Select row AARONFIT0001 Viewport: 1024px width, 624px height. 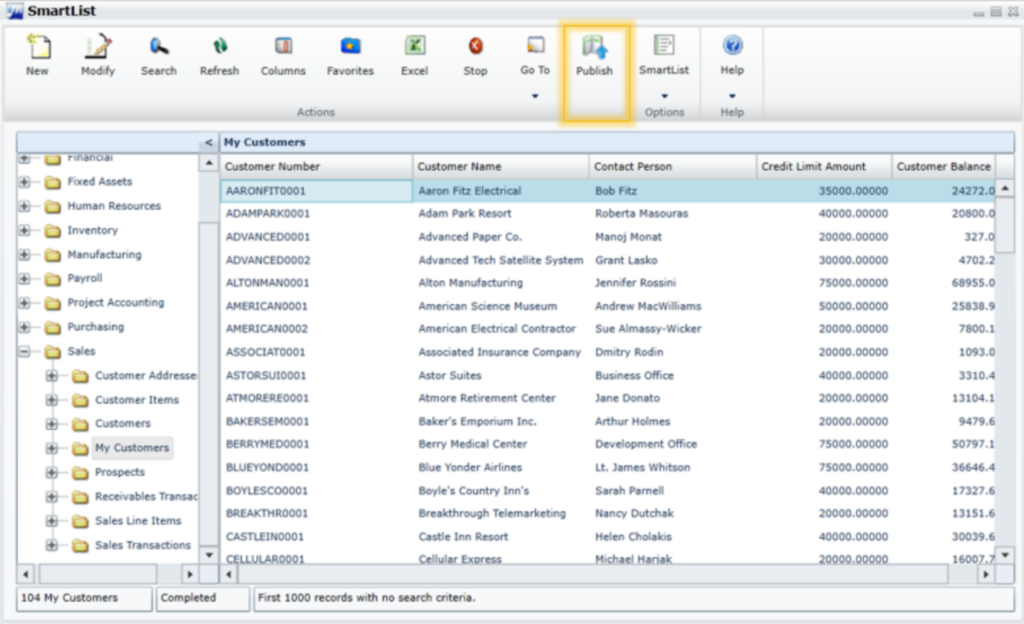click(607, 191)
